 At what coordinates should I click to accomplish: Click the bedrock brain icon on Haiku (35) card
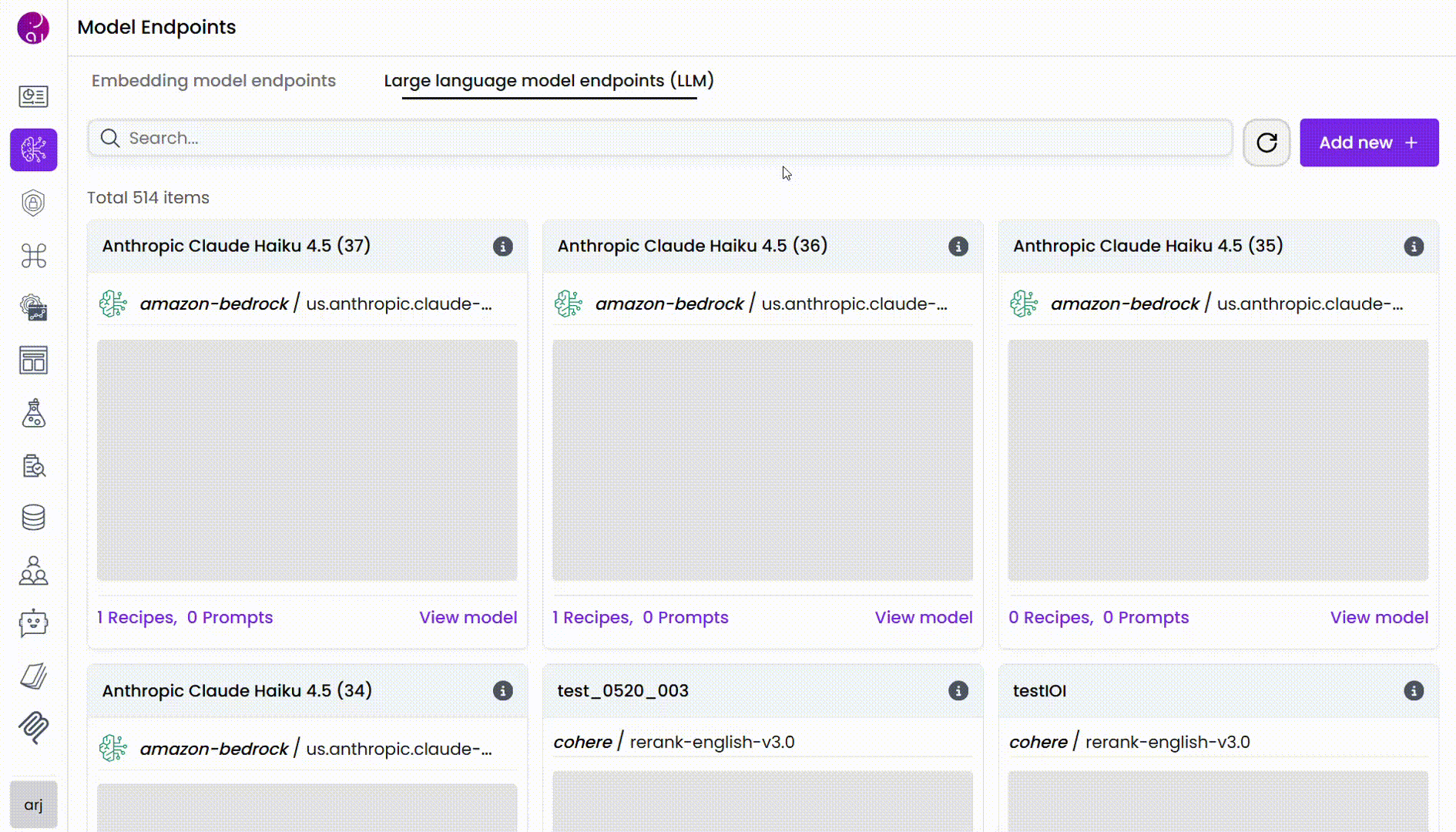pos(1024,304)
